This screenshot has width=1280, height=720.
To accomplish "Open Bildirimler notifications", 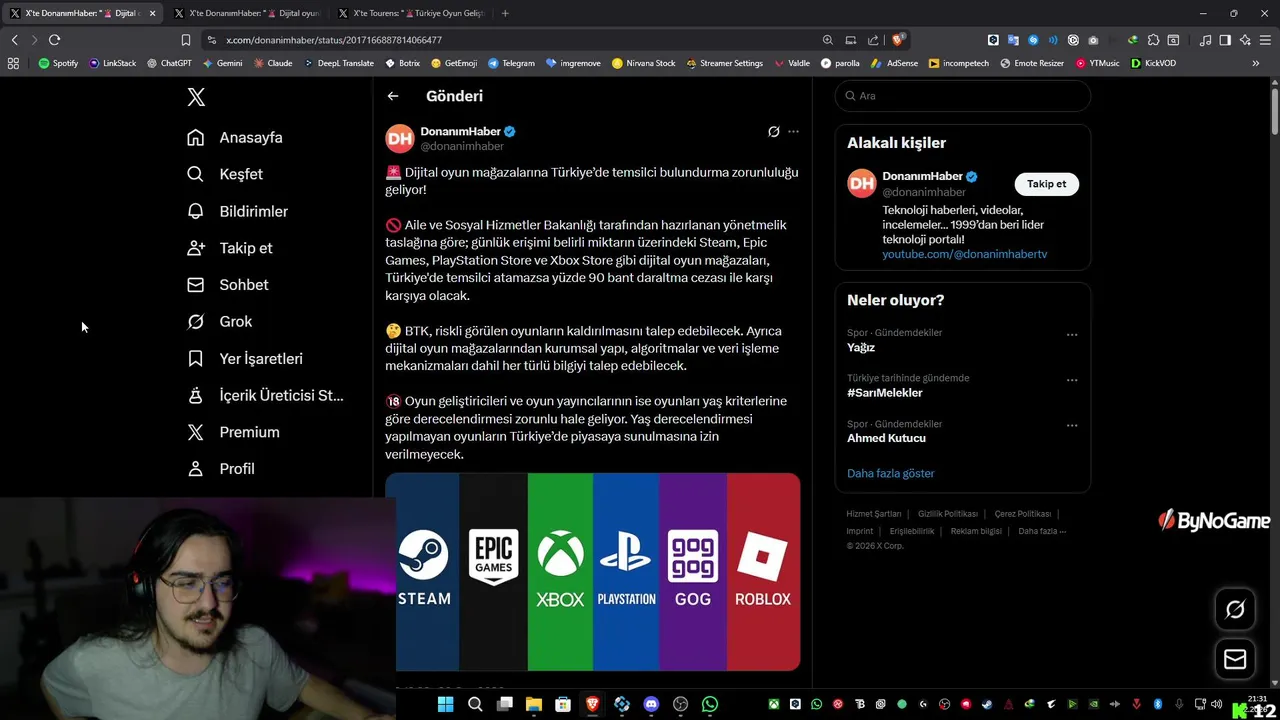I will click(237, 211).
